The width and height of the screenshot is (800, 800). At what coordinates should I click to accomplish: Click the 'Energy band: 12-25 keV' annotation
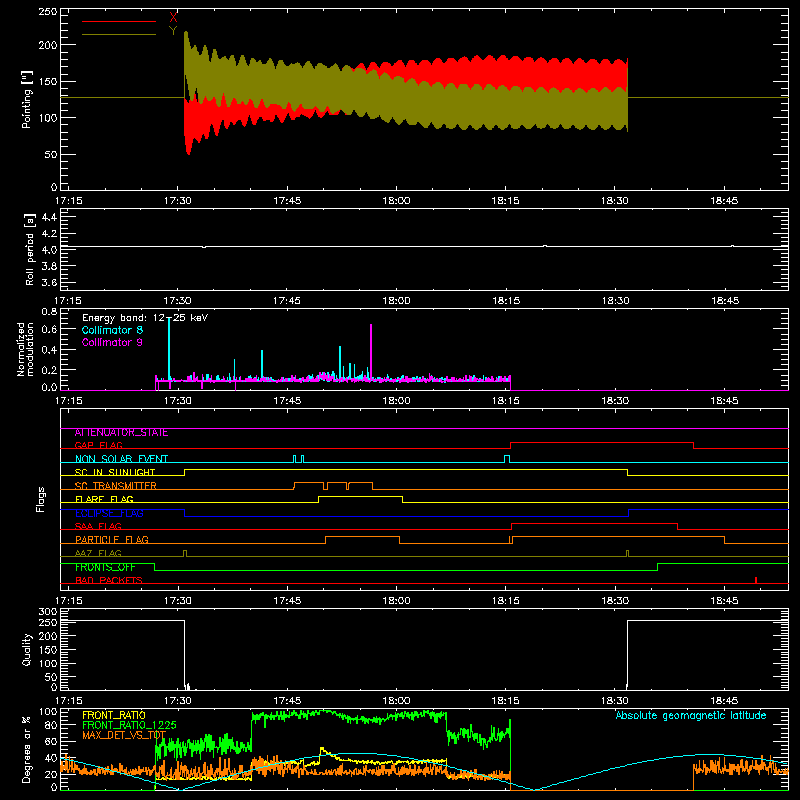[145, 318]
